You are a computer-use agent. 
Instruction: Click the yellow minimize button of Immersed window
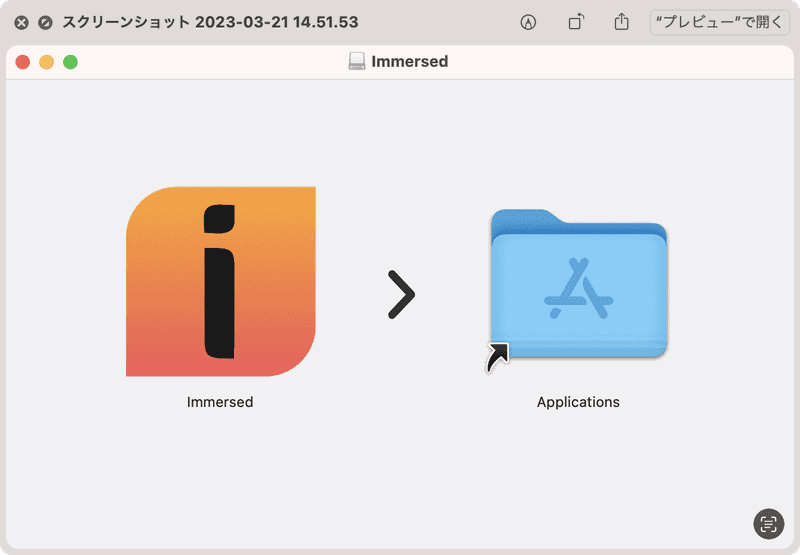pos(46,62)
